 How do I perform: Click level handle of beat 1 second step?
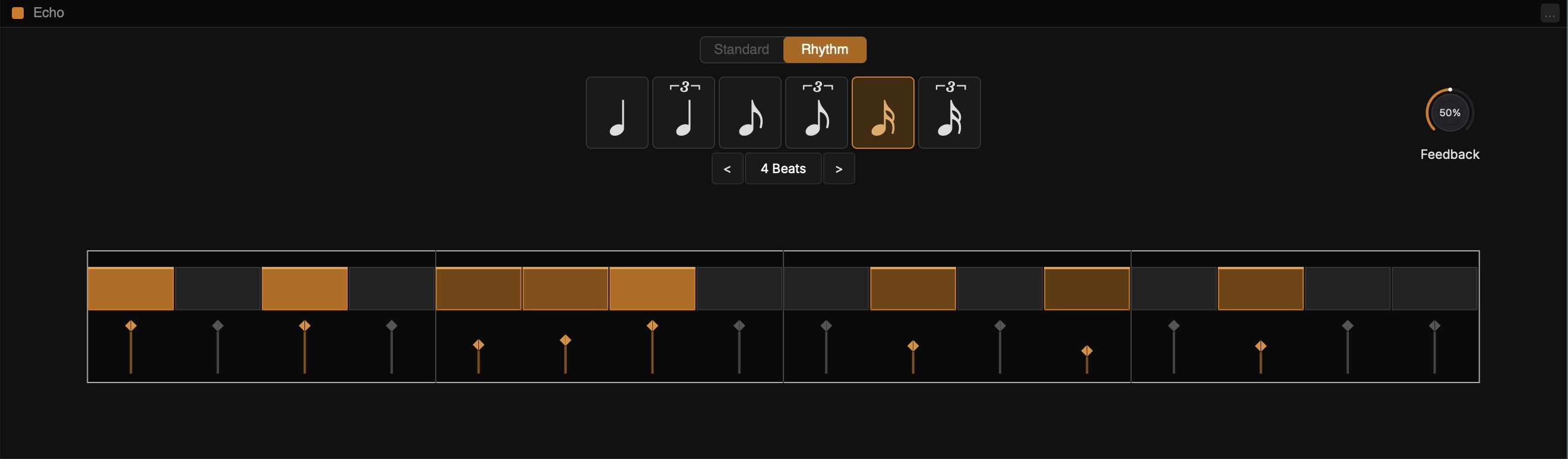(218, 326)
